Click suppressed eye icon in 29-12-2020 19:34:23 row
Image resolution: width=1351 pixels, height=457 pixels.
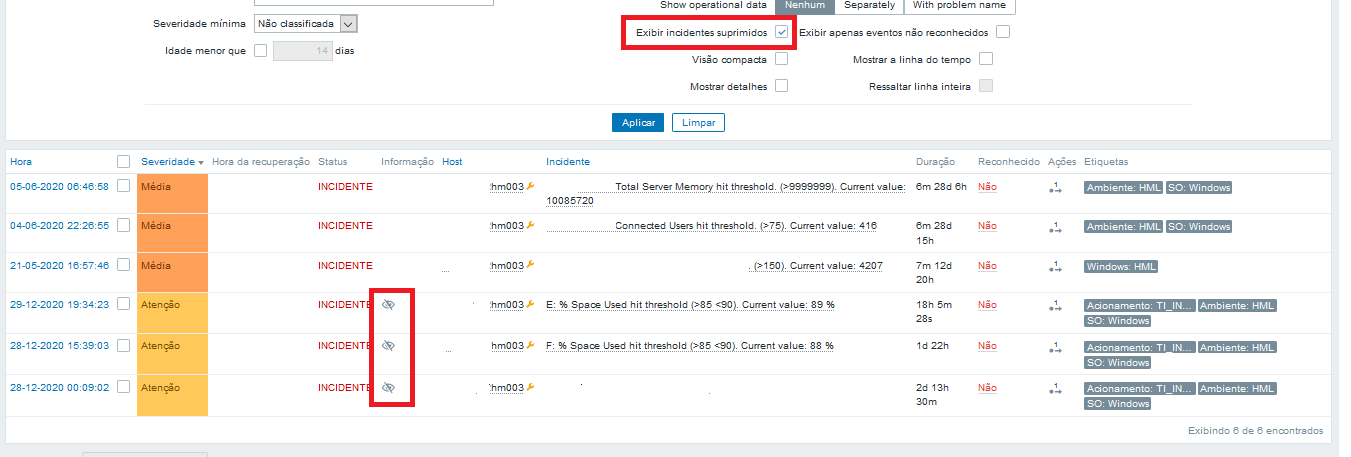pyautogui.click(x=389, y=305)
